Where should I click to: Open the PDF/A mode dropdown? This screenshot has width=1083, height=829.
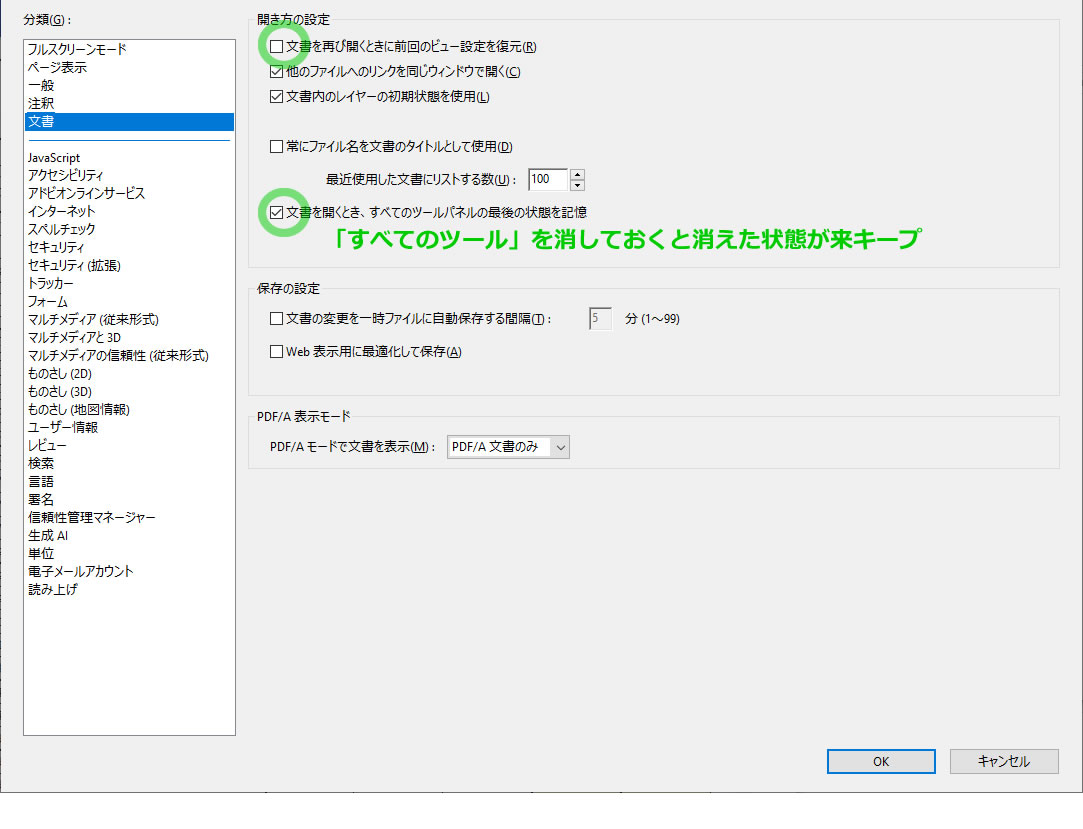point(508,447)
